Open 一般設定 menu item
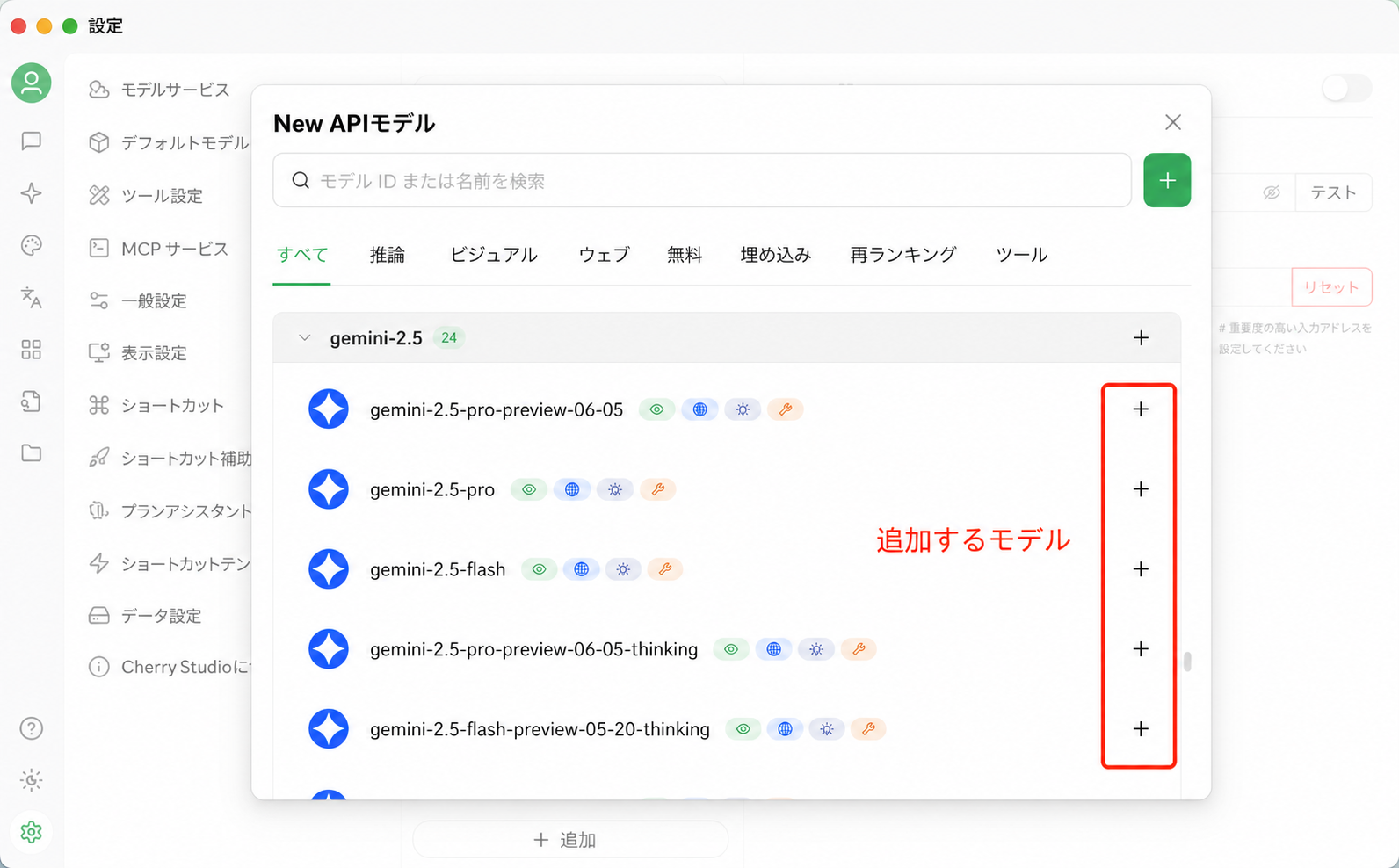1399x868 pixels. [138, 300]
